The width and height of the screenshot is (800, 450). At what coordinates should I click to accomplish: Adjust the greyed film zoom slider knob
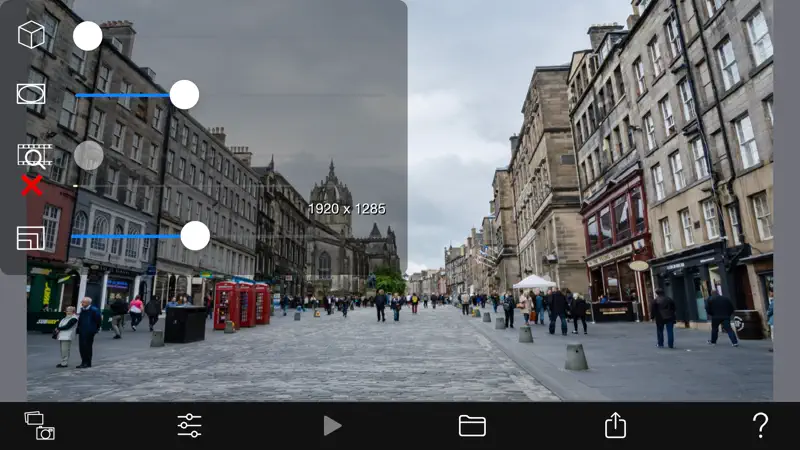click(x=89, y=155)
